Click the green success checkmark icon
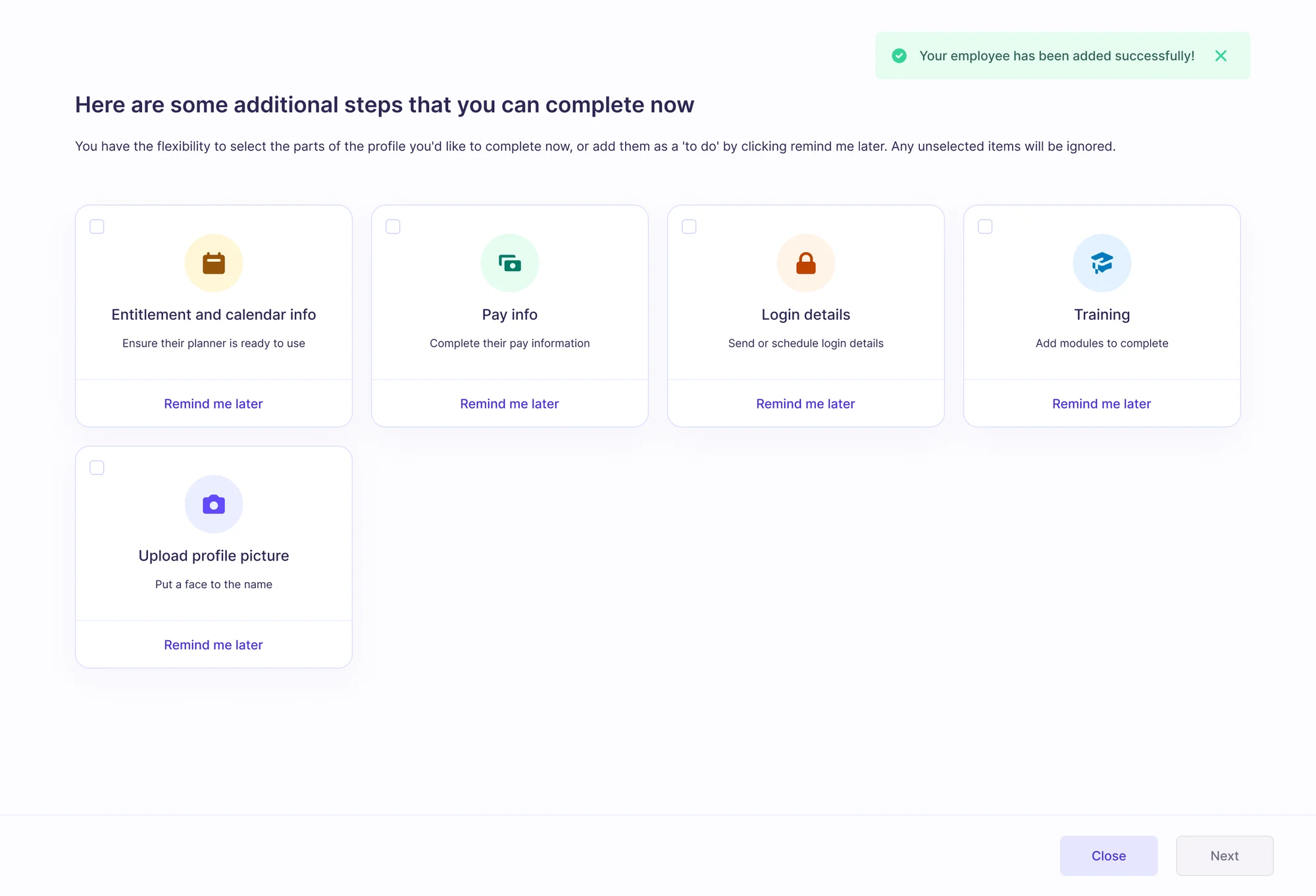The image size is (1316, 896). point(899,56)
